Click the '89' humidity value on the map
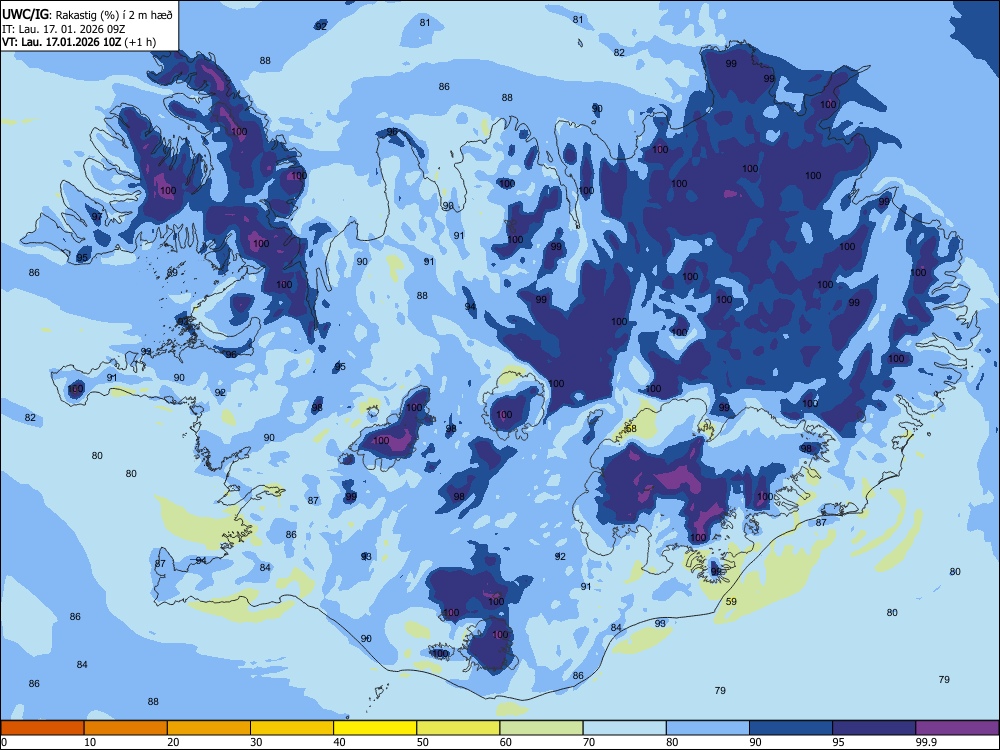 pyautogui.click(x=172, y=273)
